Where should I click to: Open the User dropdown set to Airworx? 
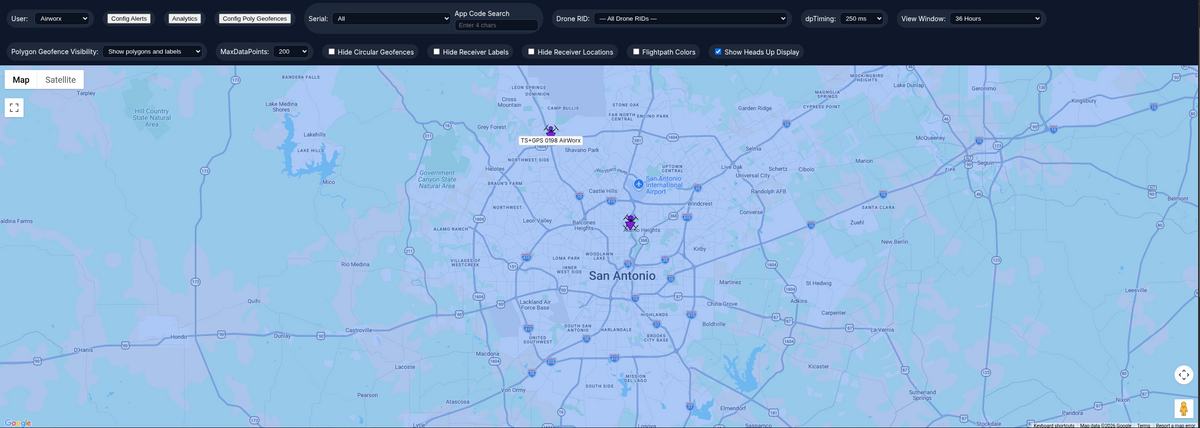[x=62, y=18]
